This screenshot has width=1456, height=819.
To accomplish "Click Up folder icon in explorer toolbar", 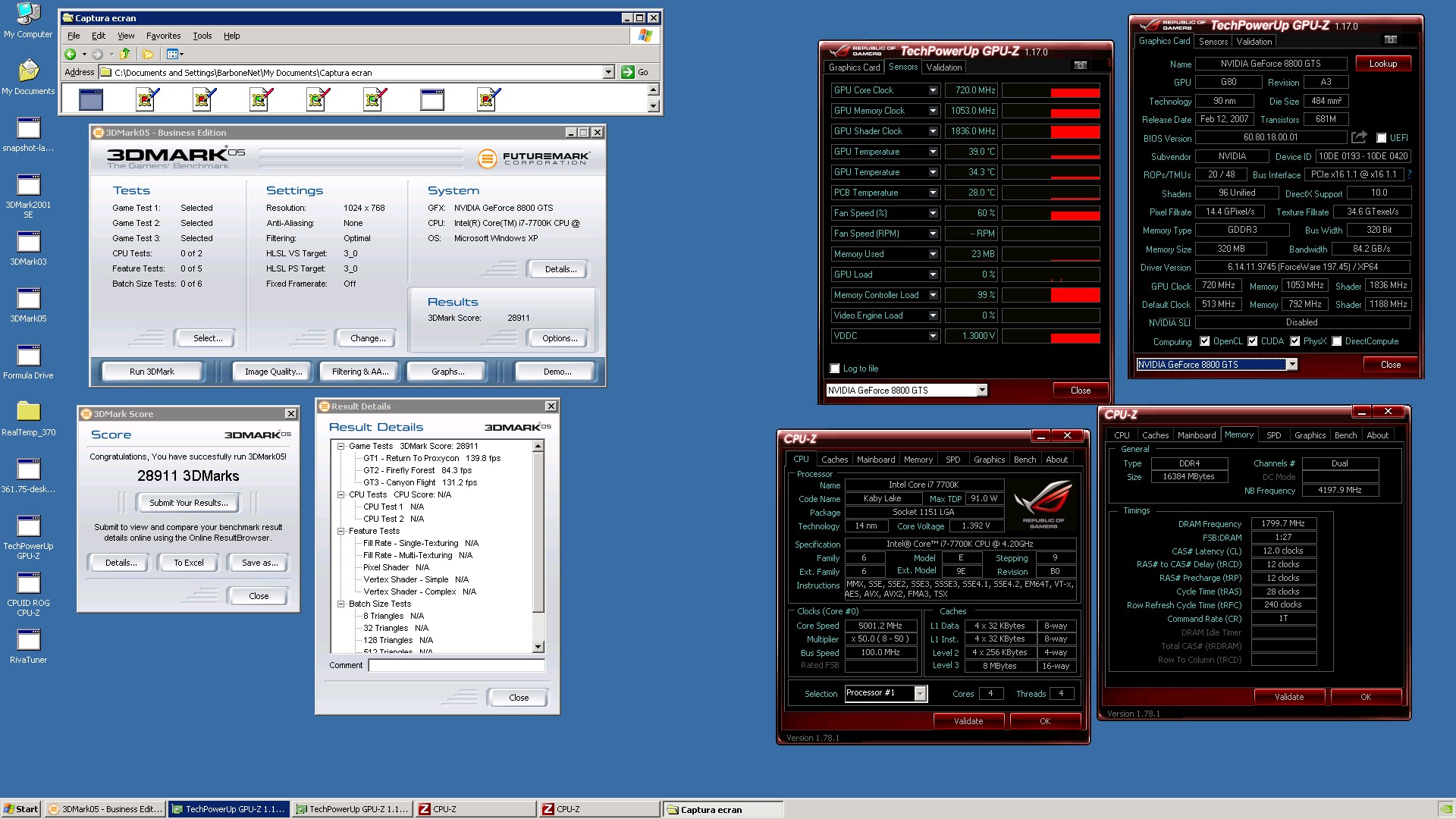I will click(x=125, y=54).
